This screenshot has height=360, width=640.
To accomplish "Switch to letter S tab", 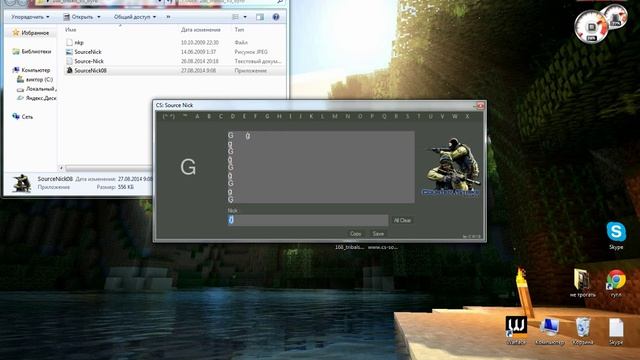I will pos(407,116).
